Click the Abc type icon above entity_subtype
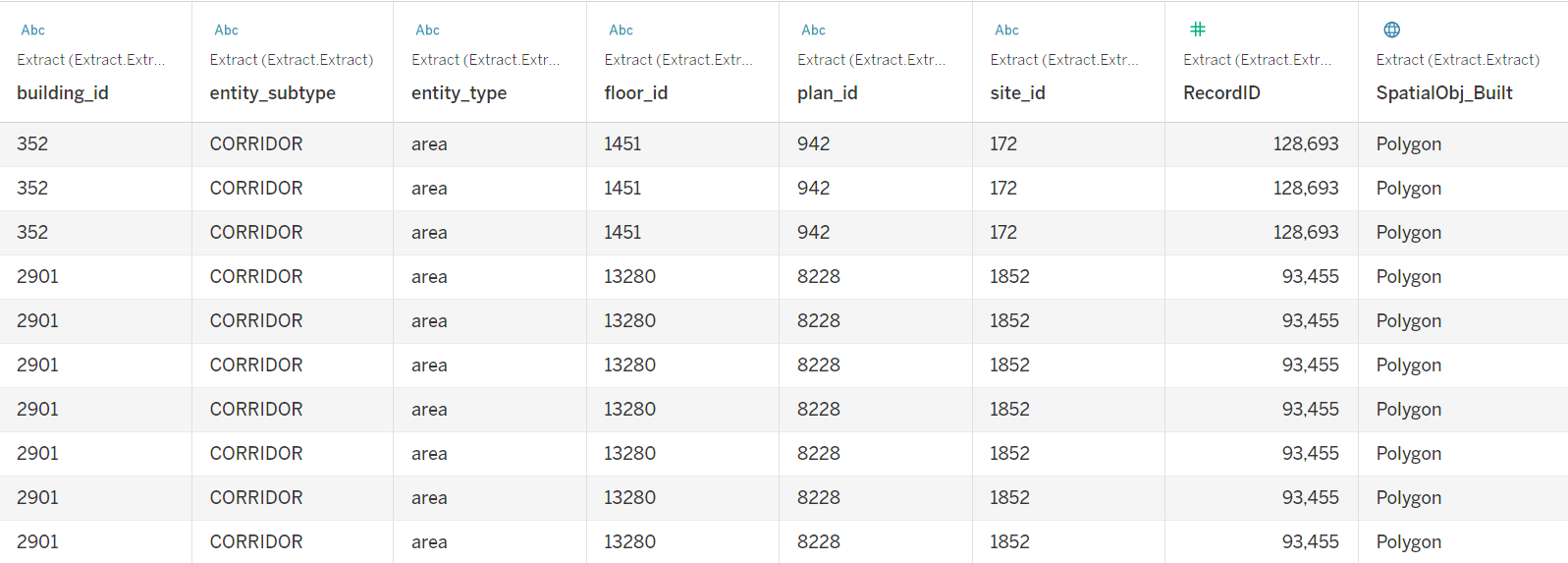The height and width of the screenshot is (563, 1568). (227, 30)
